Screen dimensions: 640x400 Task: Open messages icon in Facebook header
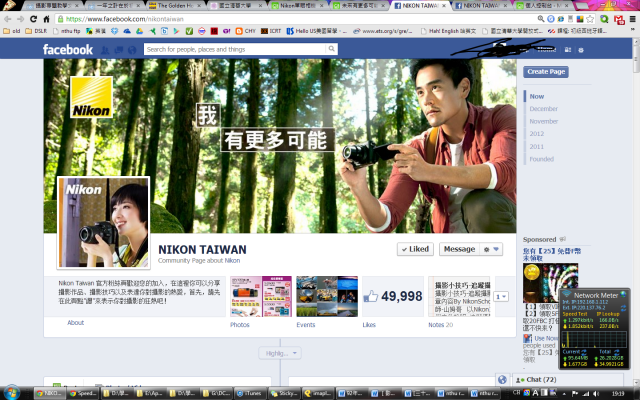click(x=118, y=50)
